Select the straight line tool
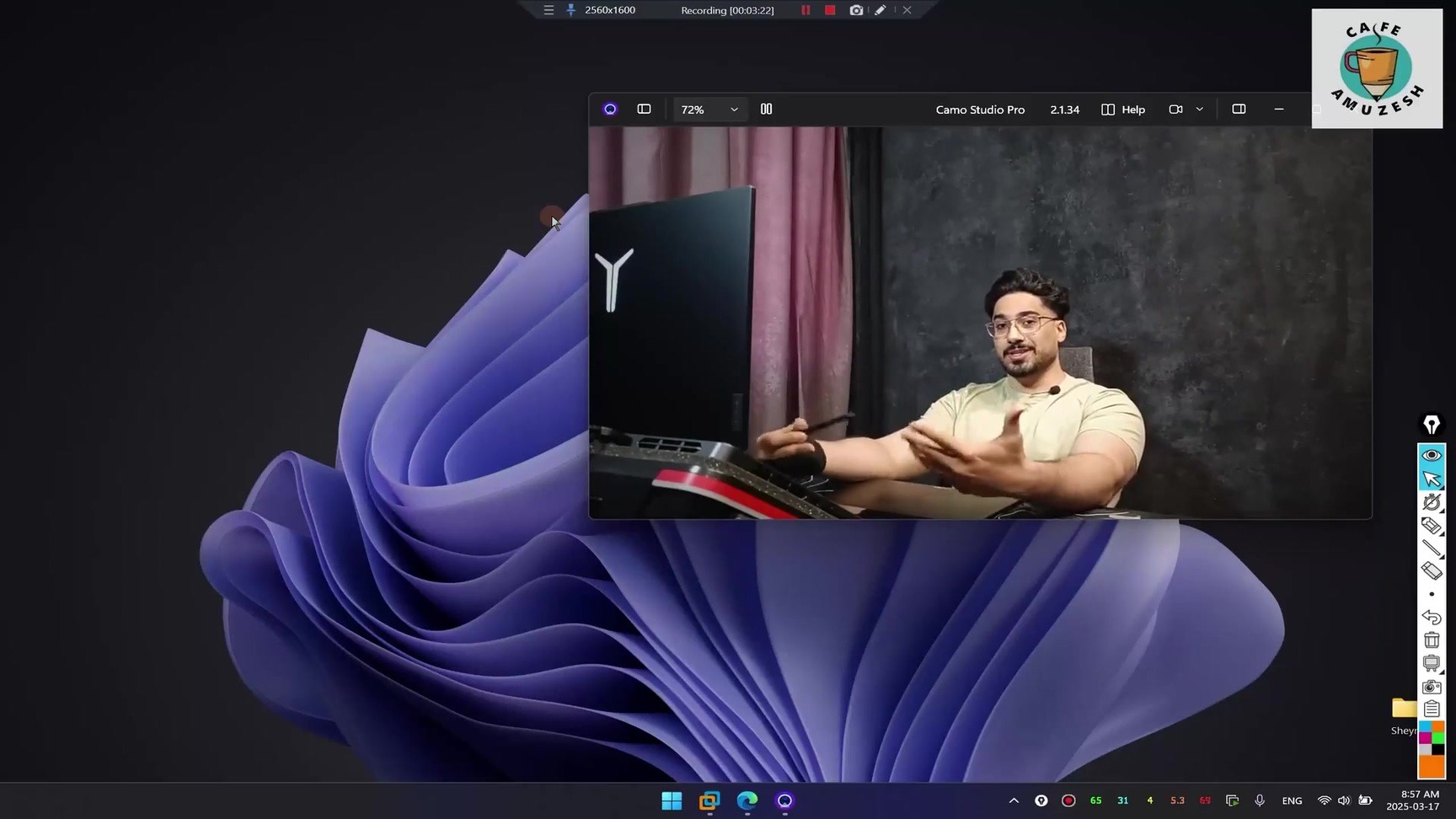The image size is (1456, 819). coord(1432,549)
